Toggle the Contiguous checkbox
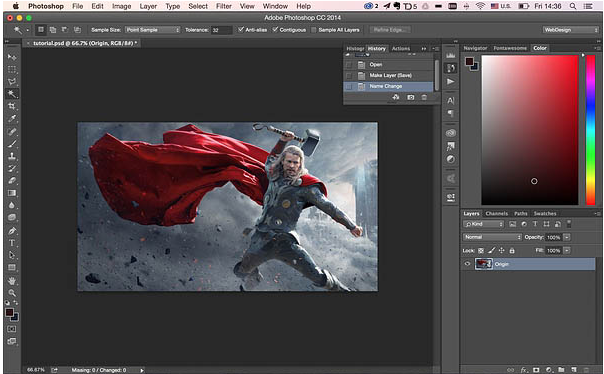Screen dimensions: 604x374 pyautogui.click(x=275, y=30)
